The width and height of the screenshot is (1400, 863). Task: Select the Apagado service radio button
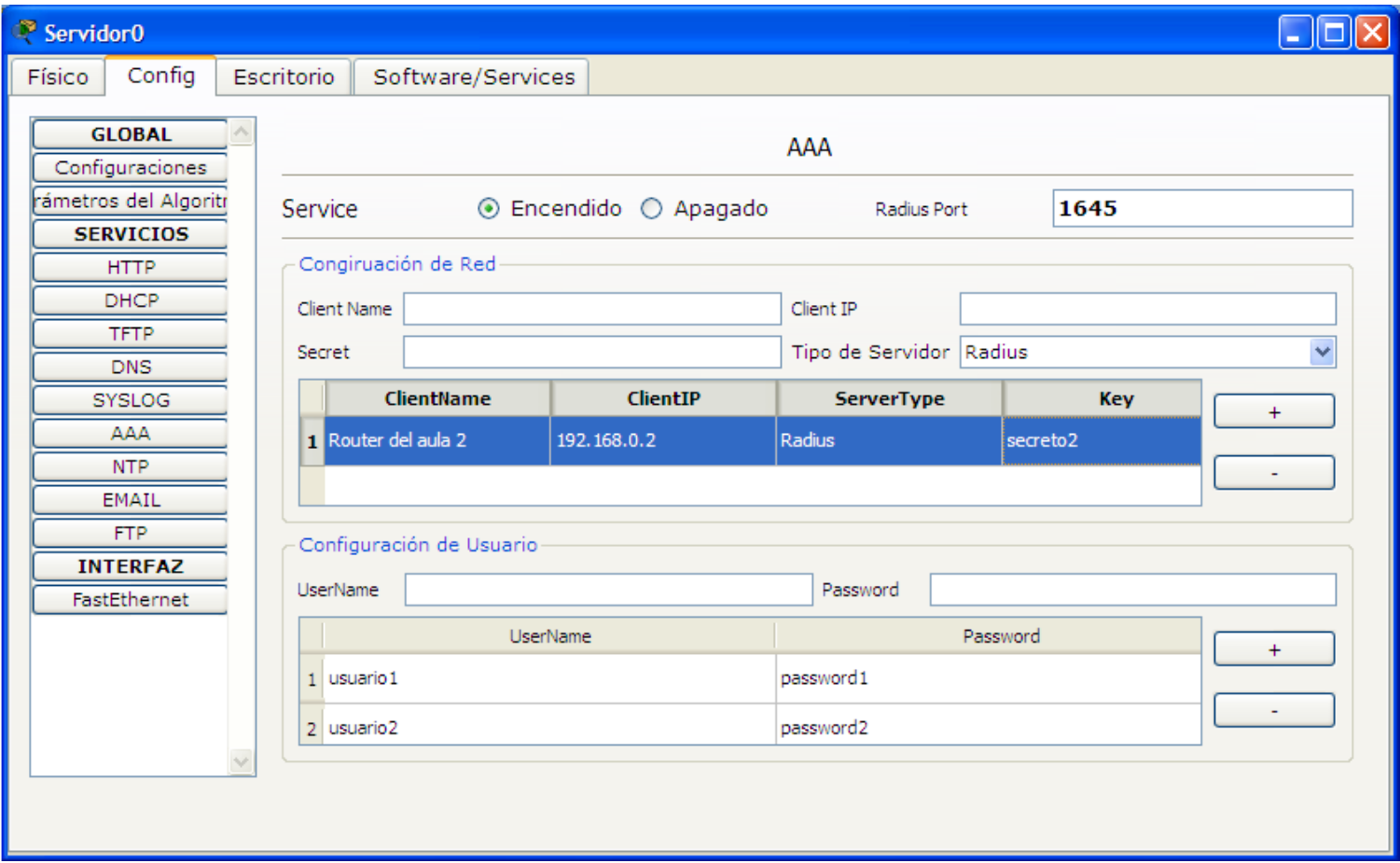pos(651,209)
